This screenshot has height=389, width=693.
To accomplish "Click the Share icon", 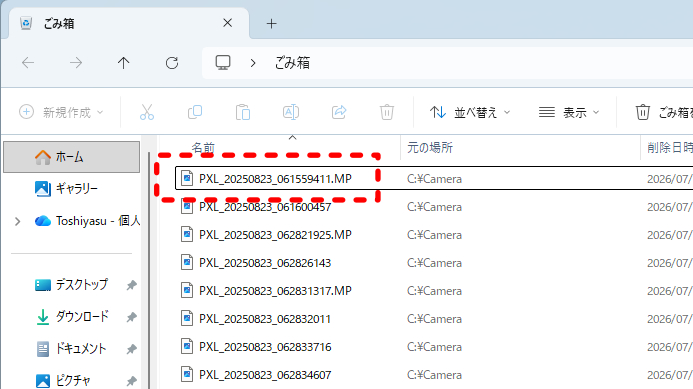I will pyautogui.click(x=339, y=112).
